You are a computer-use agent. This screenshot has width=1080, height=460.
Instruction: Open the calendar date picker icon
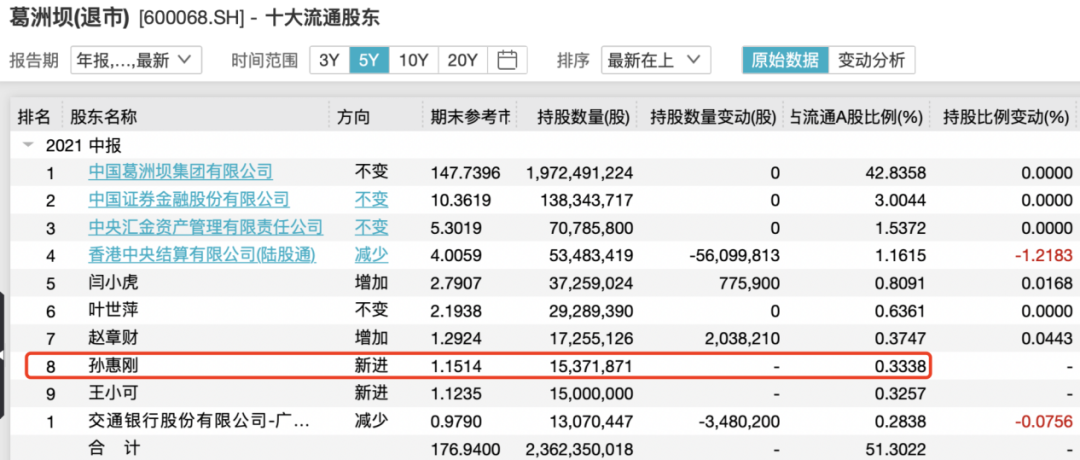click(x=507, y=60)
